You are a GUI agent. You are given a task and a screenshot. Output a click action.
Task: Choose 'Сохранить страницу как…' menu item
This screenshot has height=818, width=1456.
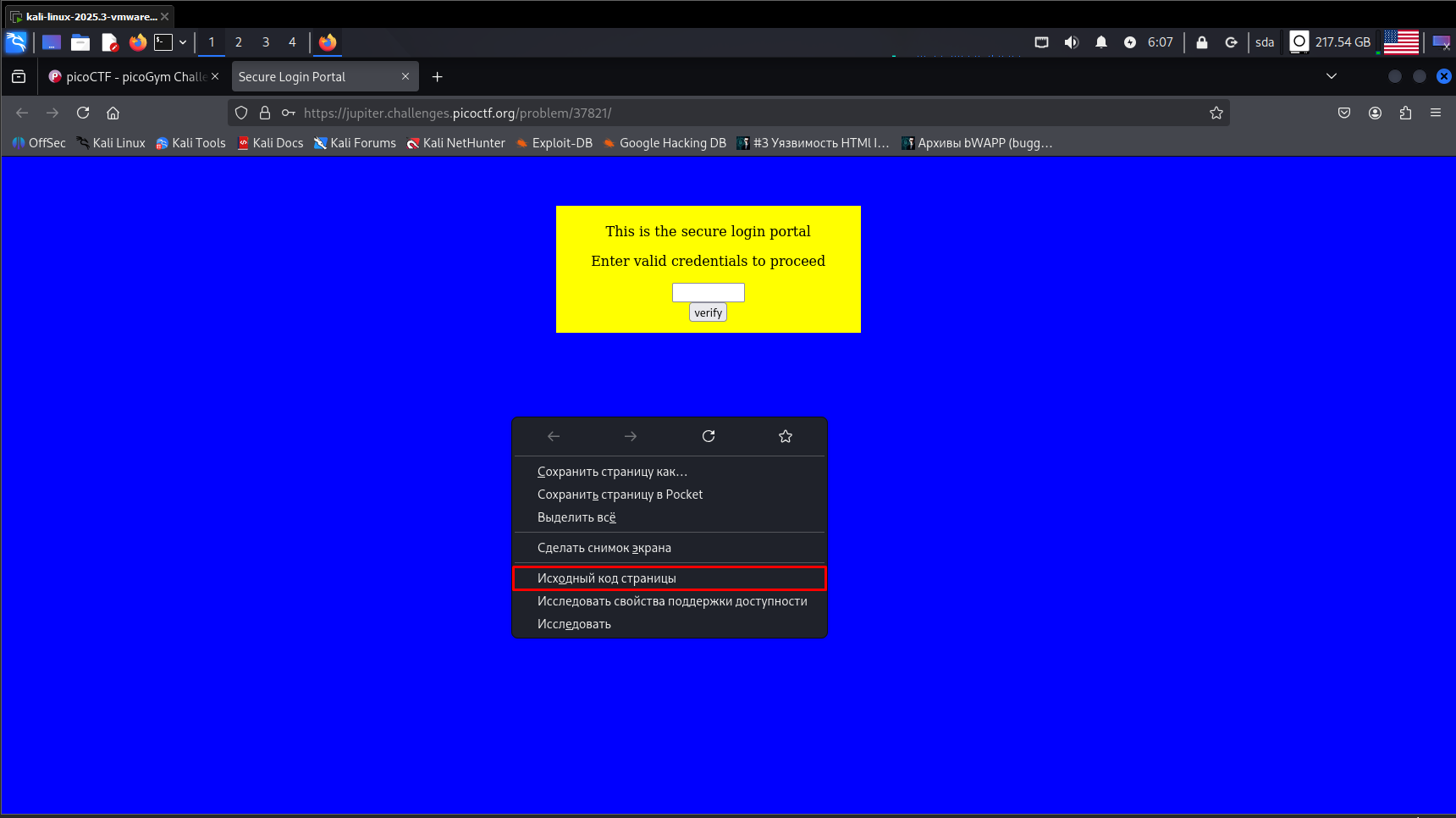click(x=612, y=472)
